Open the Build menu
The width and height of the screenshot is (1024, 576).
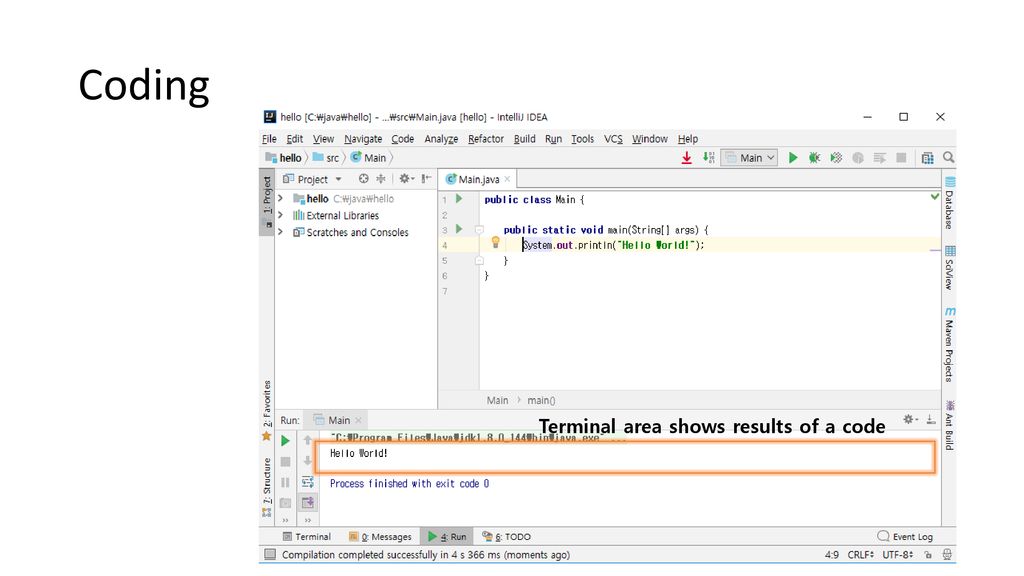point(524,138)
